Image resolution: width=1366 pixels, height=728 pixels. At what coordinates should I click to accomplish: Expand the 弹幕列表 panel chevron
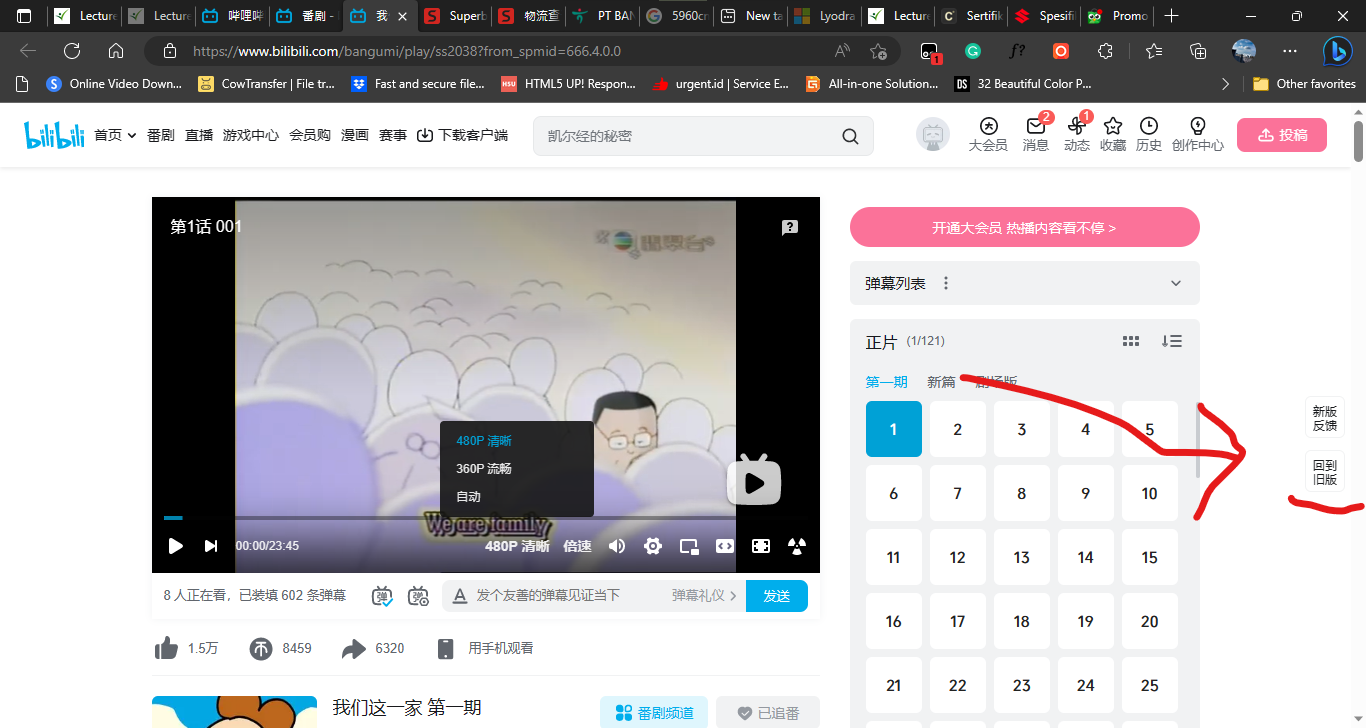coord(1175,284)
